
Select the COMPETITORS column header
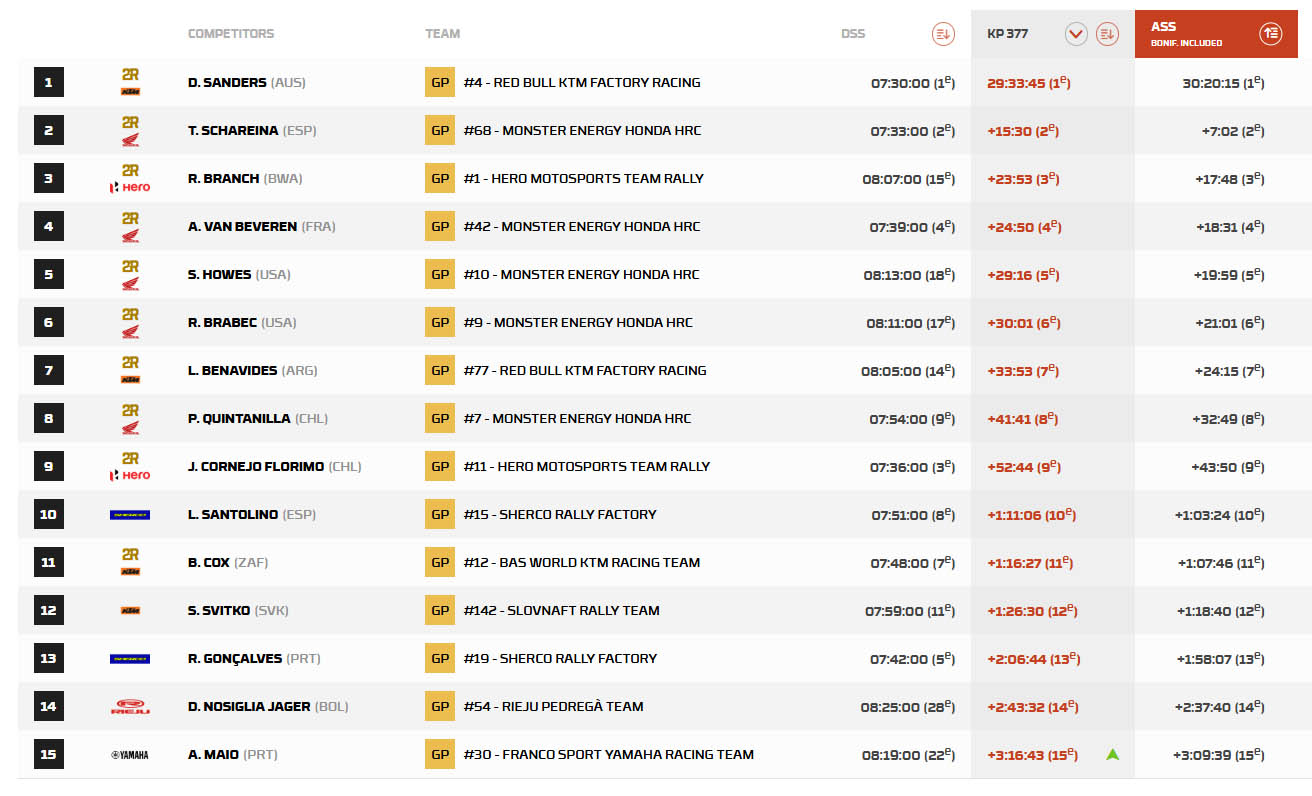[230, 34]
